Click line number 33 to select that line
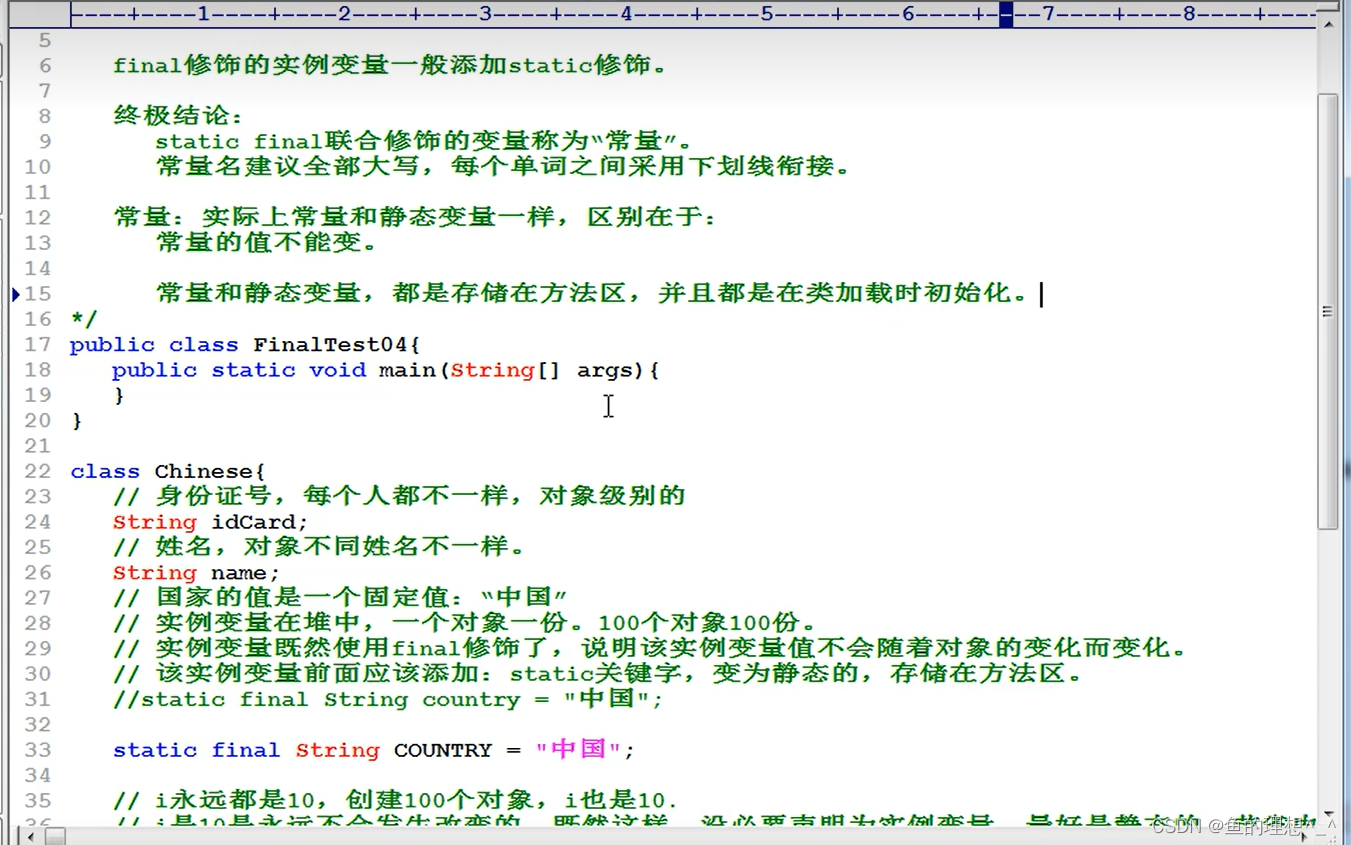 [x=37, y=750]
